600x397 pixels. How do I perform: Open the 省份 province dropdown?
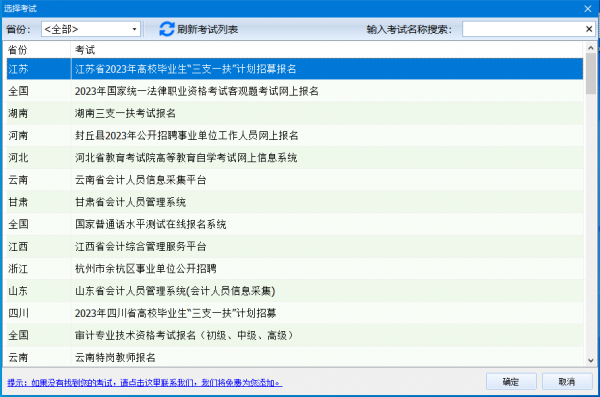(91, 29)
